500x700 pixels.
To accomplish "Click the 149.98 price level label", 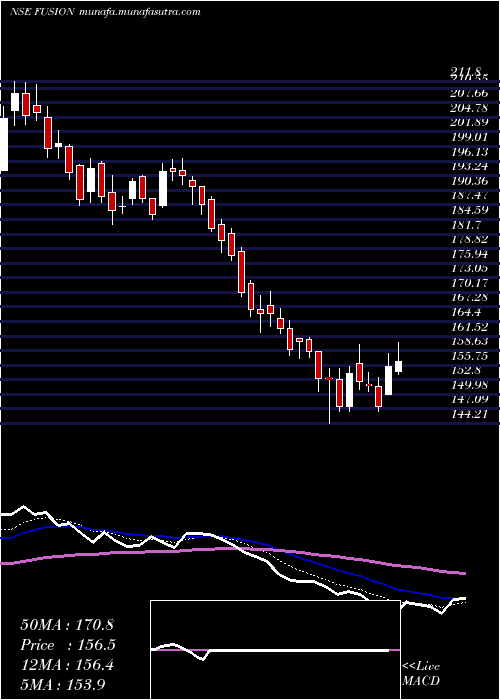I will click(x=470, y=384).
